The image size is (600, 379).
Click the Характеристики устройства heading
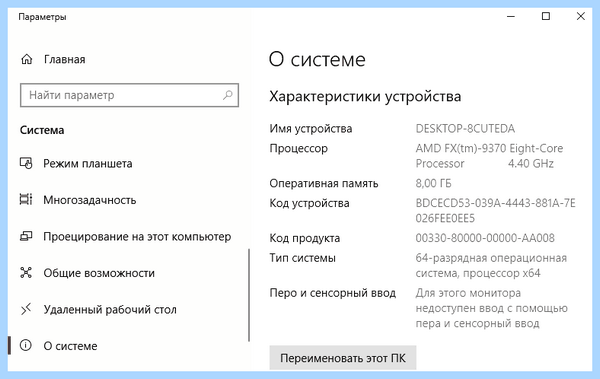(365, 96)
